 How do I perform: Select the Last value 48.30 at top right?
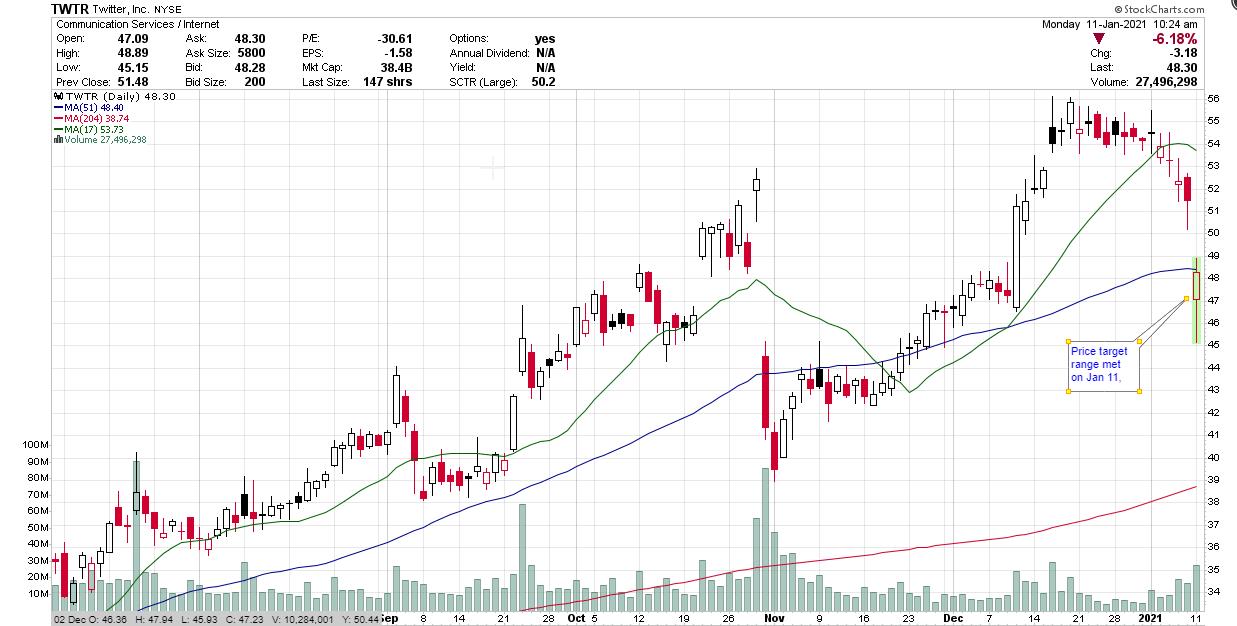(1182, 67)
